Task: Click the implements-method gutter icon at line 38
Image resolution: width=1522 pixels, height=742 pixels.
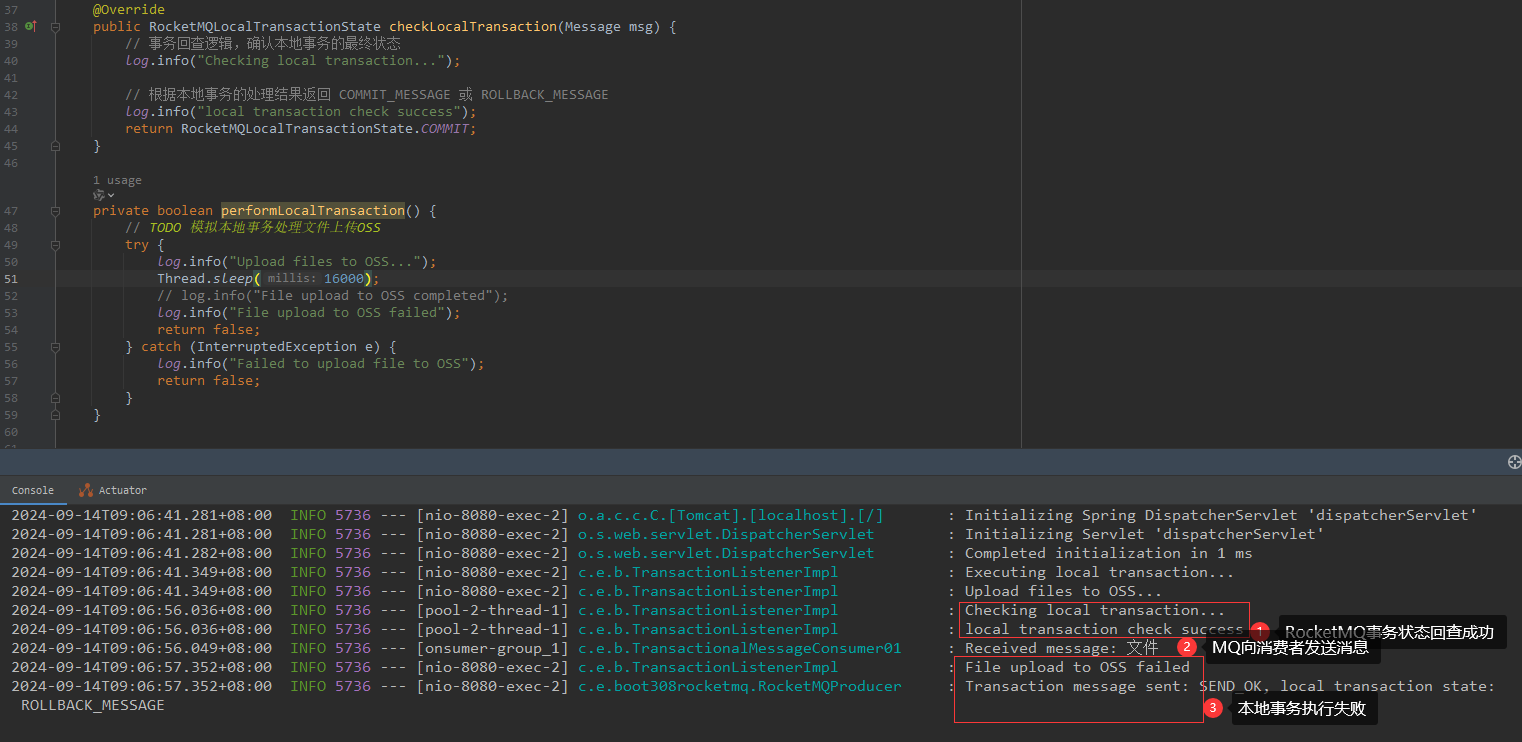Action: [x=30, y=27]
